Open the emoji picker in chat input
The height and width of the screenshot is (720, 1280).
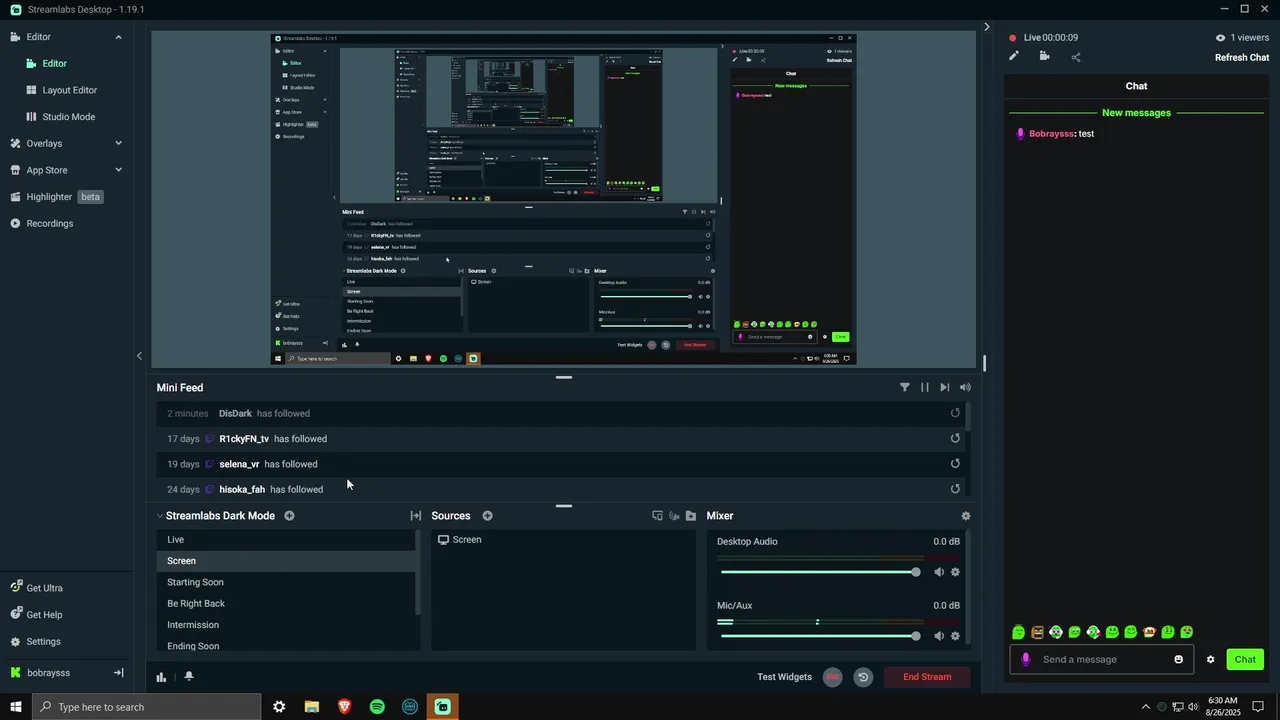click(1178, 659)
